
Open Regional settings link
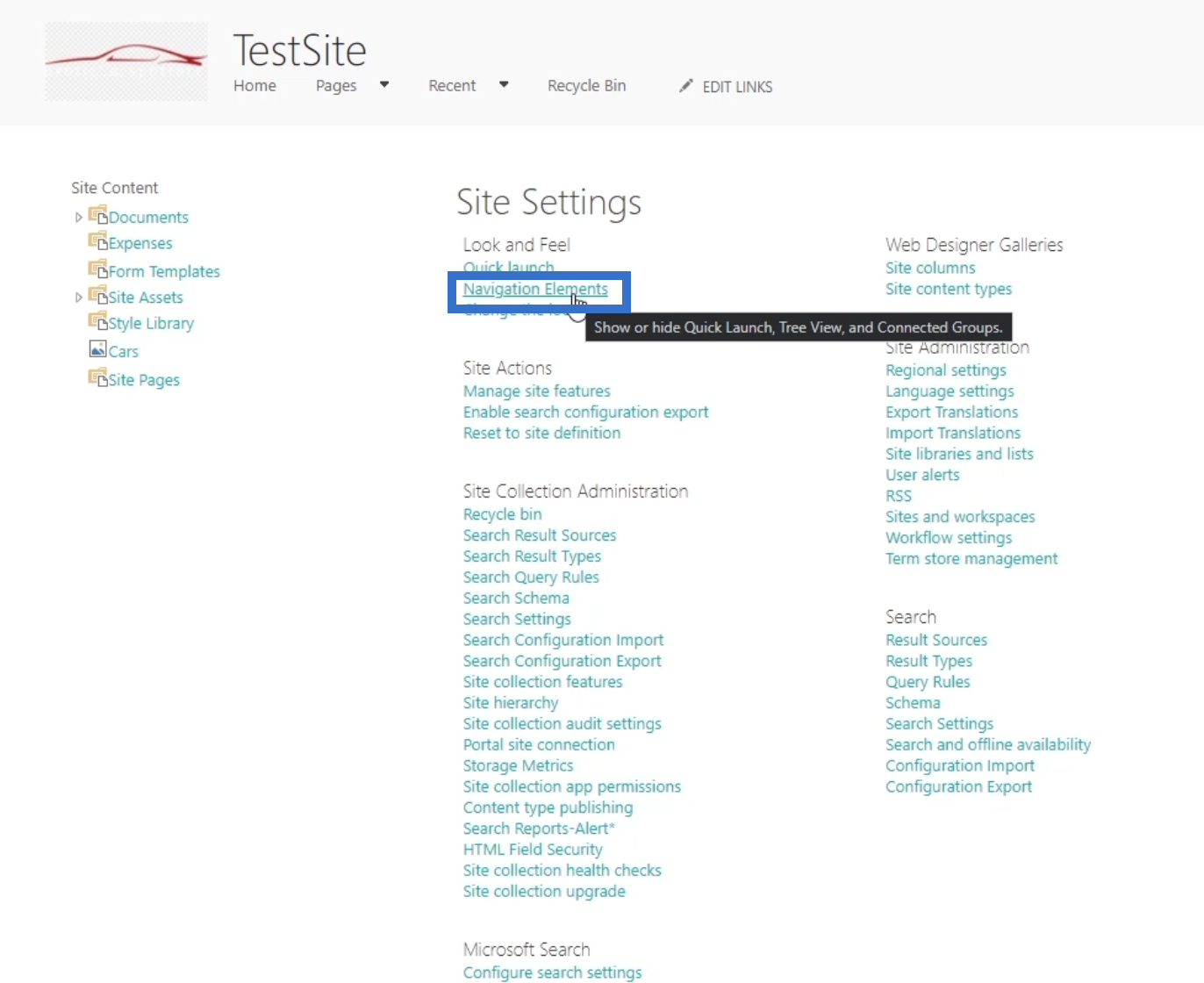click(946, 370)
